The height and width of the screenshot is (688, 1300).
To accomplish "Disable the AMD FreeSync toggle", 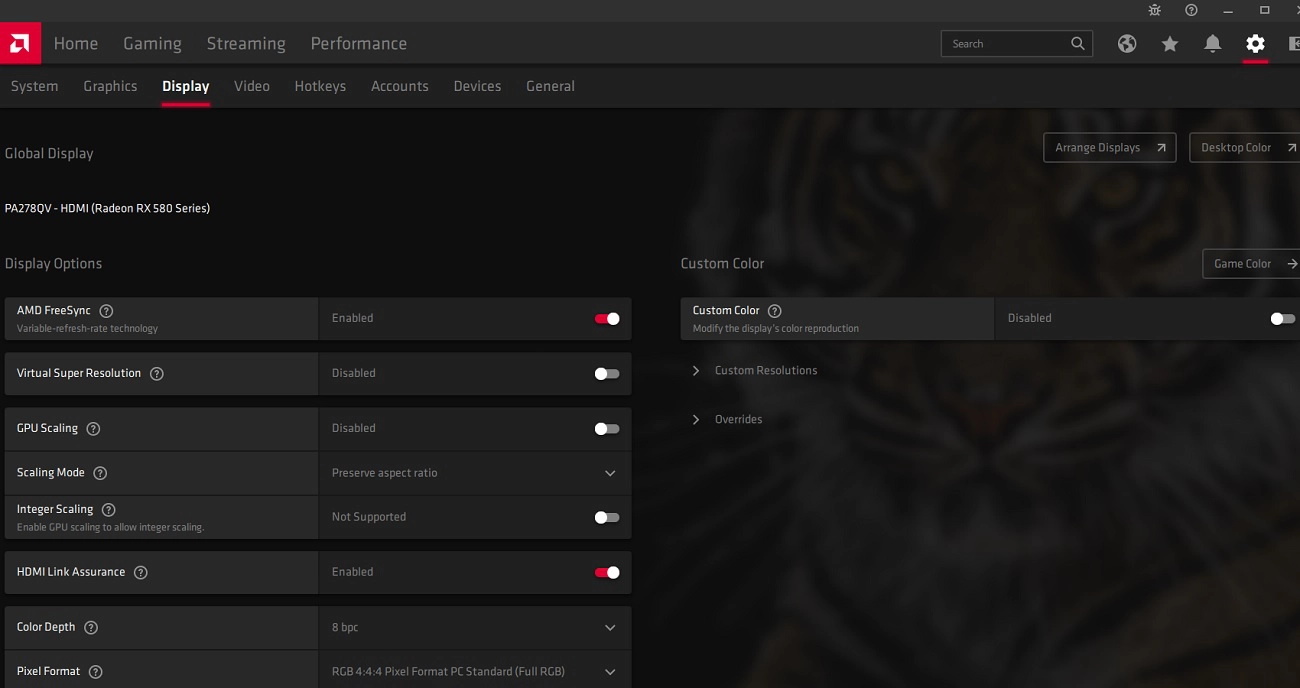I will [607, 318].
